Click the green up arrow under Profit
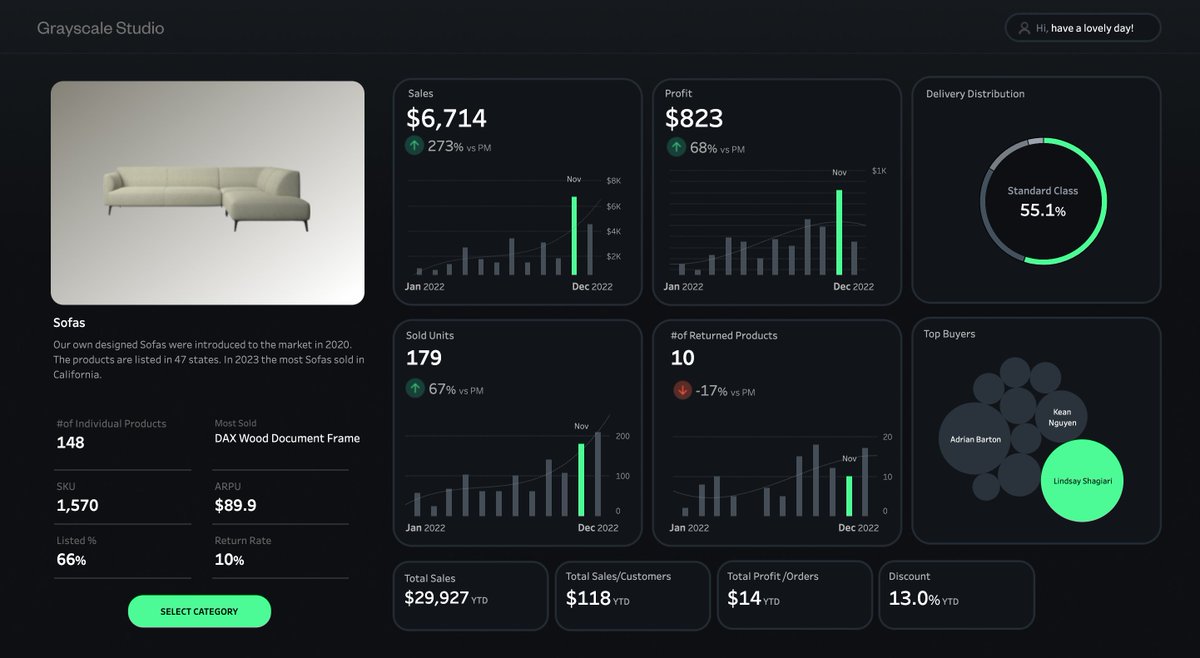Viewport: 1200px width, 658px height. tap(676, 147)
